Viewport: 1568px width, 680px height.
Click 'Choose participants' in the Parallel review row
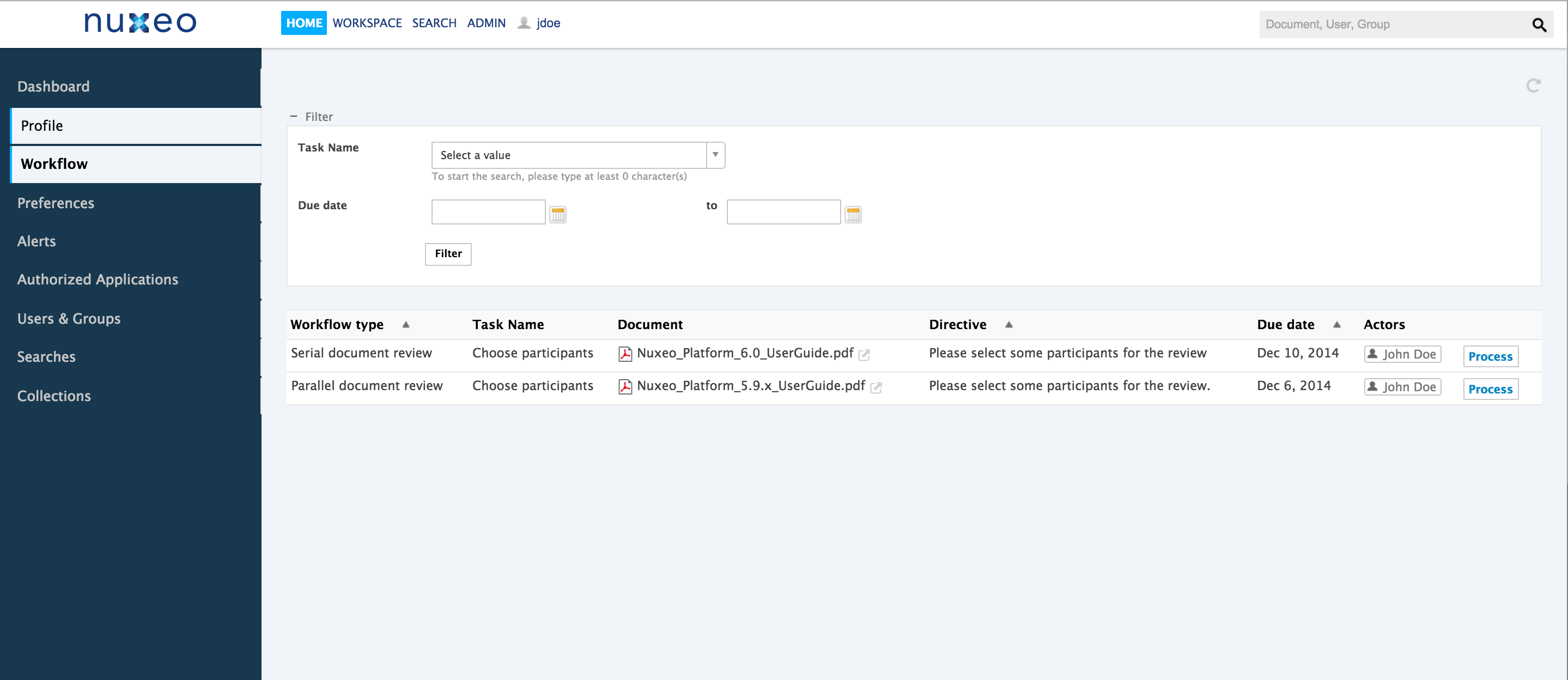533,386
